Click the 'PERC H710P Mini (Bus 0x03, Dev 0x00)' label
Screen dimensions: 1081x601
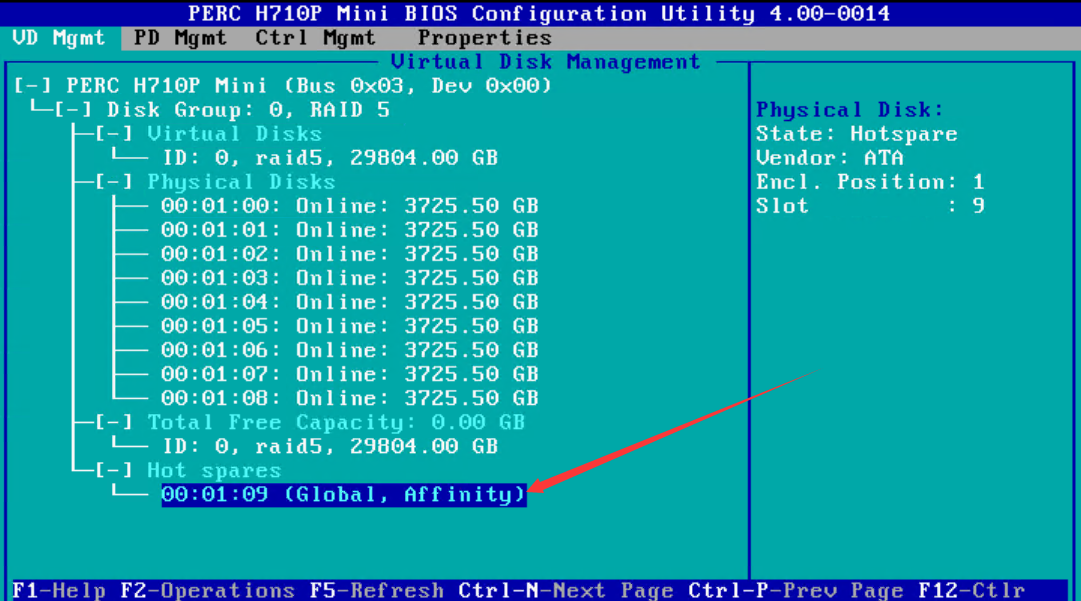click(x=310, y=86)
